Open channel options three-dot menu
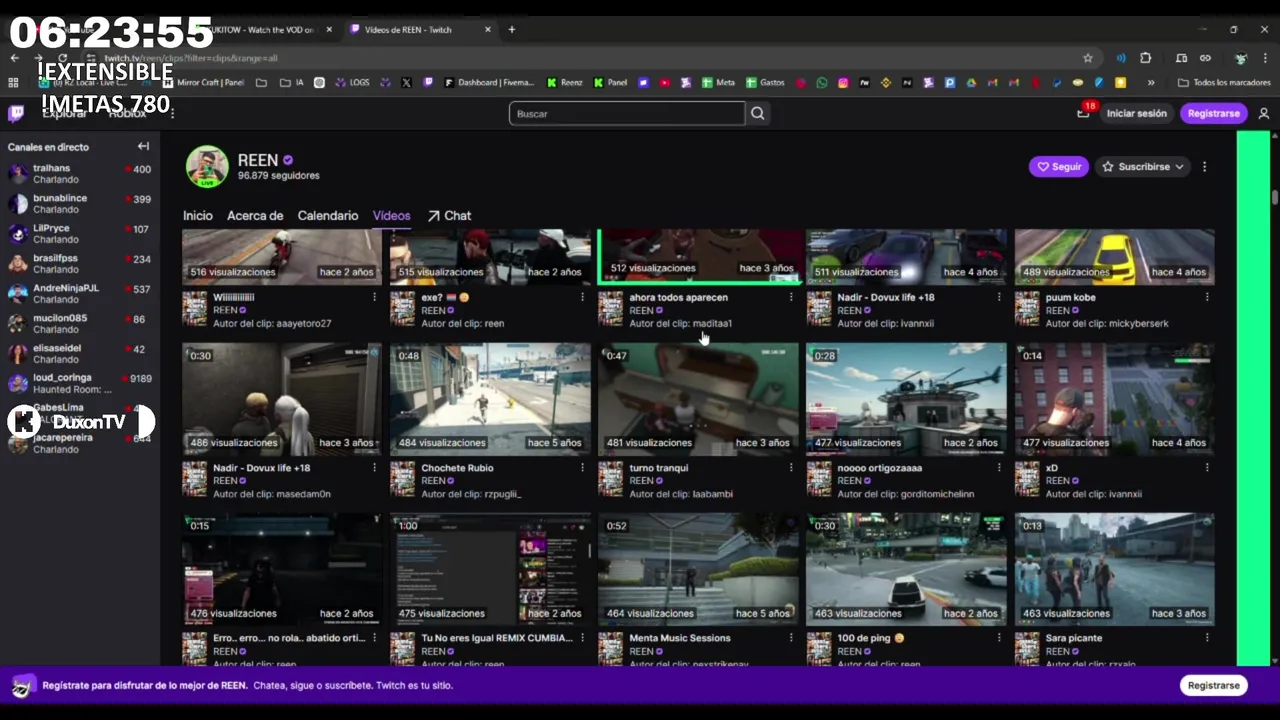1280x720 pixels. (x=1204, y=167)
